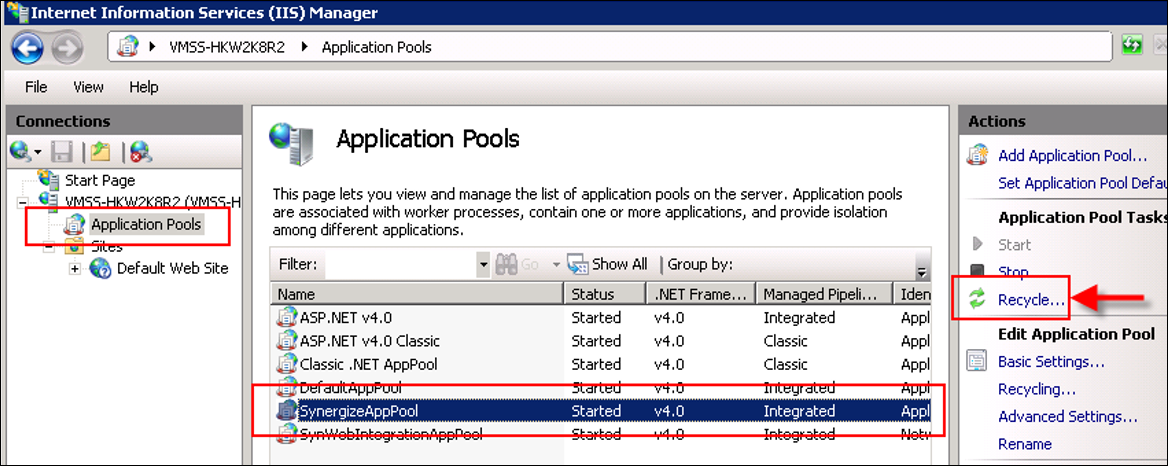This screenshot has height=466, width=1168.
Task: Click the green refresh icon beside the address bar
Action: (x=1132, y=45)
